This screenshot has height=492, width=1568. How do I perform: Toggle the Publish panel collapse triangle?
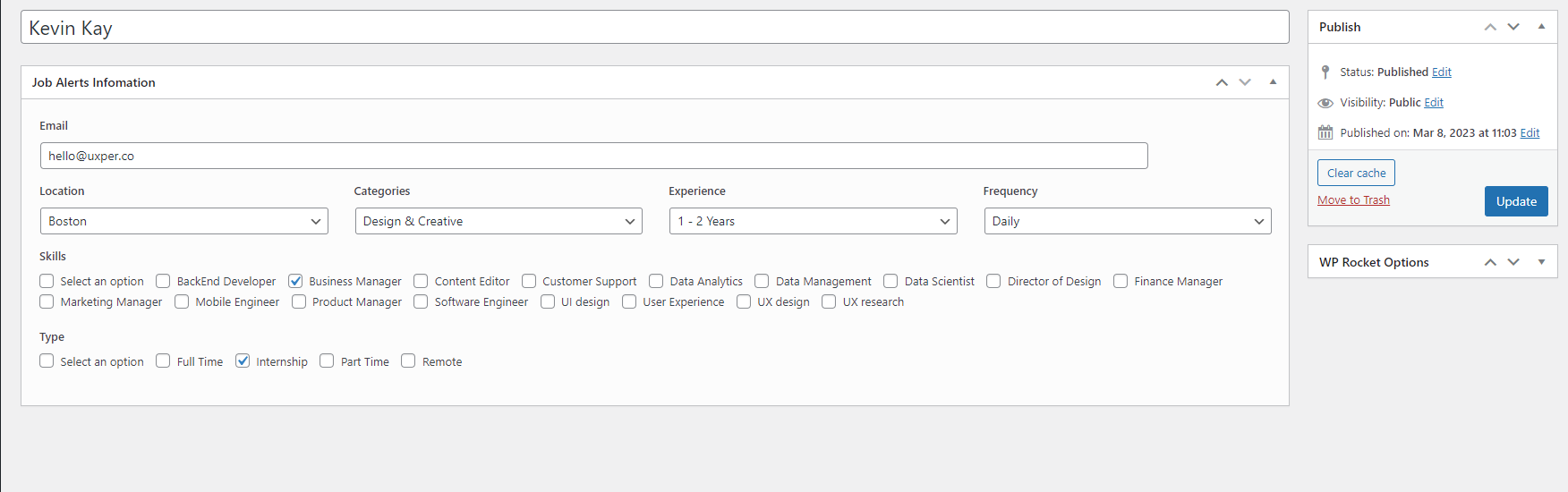(x=1541, y=27)
